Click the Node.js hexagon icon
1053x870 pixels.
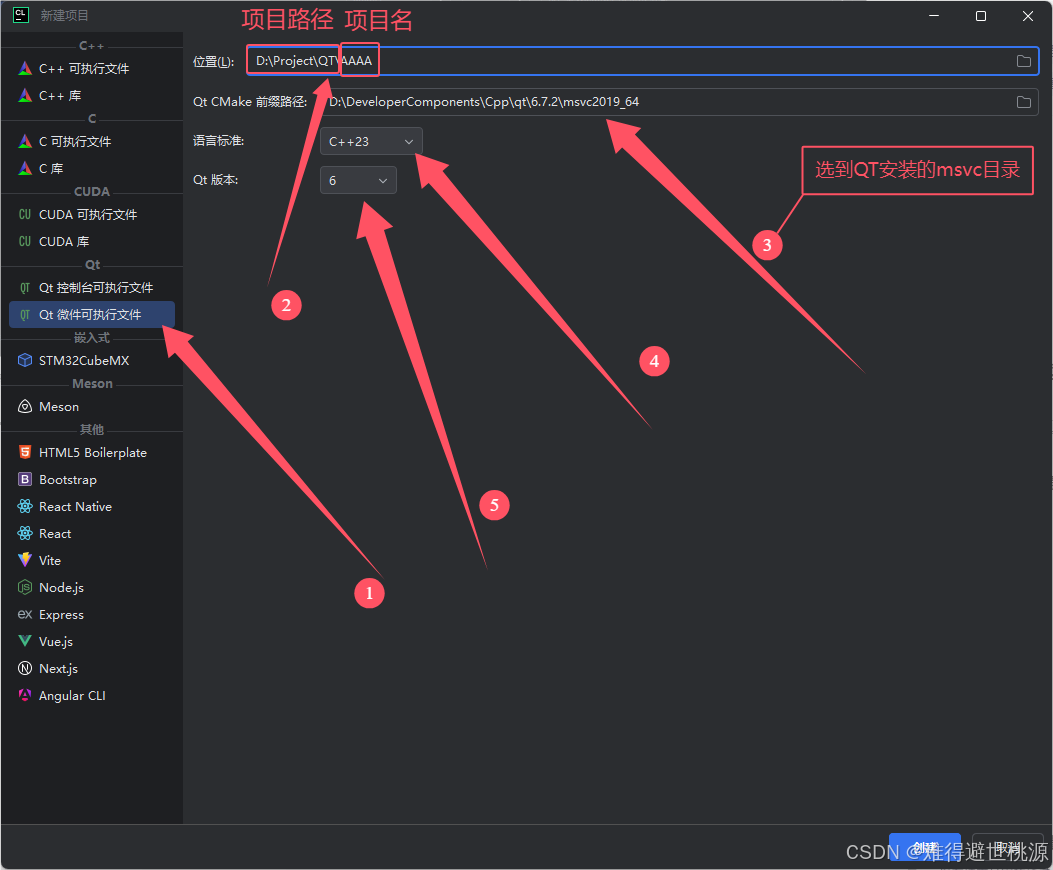(x=25, y=587)
